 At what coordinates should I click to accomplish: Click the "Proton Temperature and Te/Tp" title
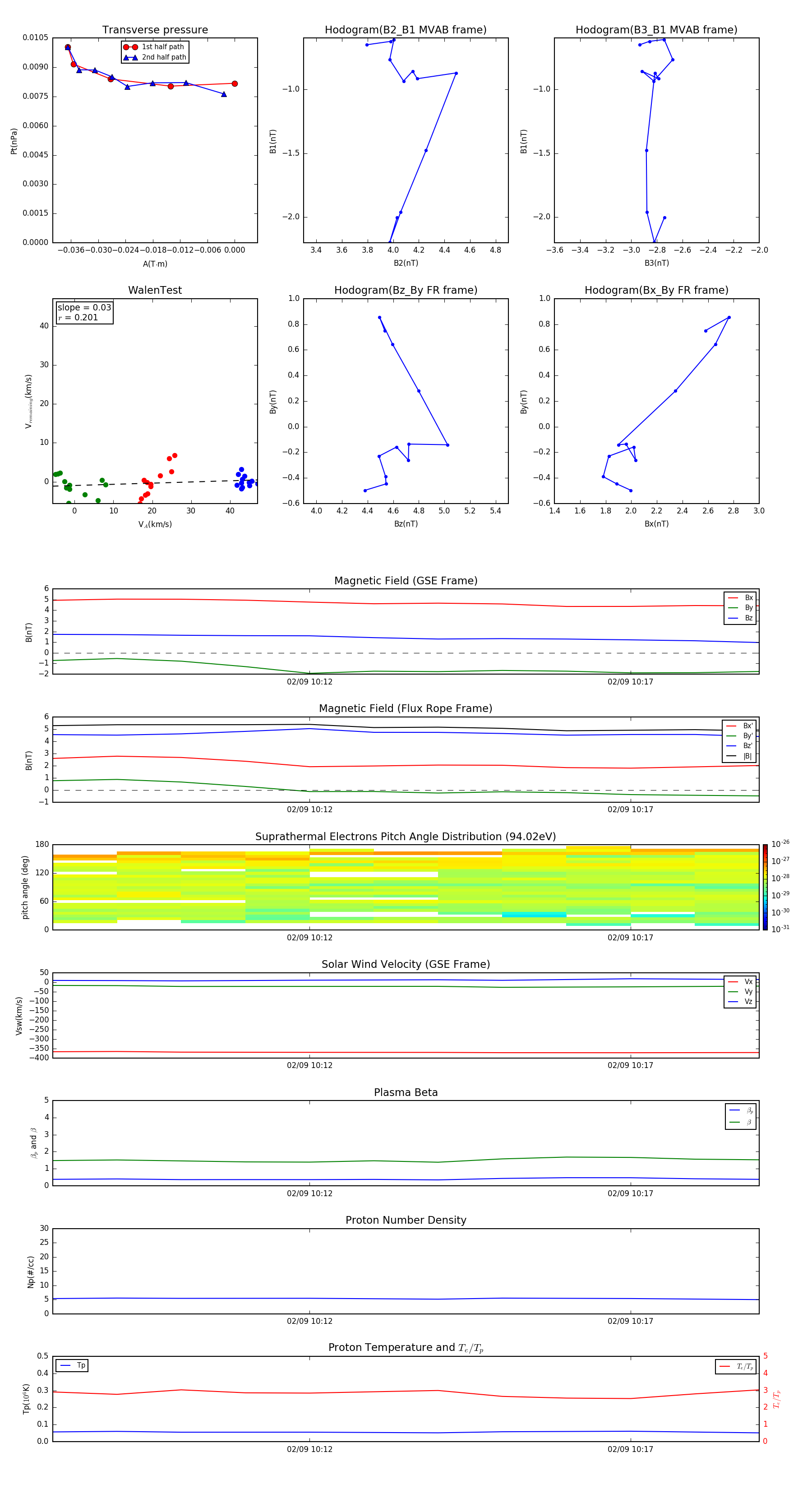tap(406, 1348)
